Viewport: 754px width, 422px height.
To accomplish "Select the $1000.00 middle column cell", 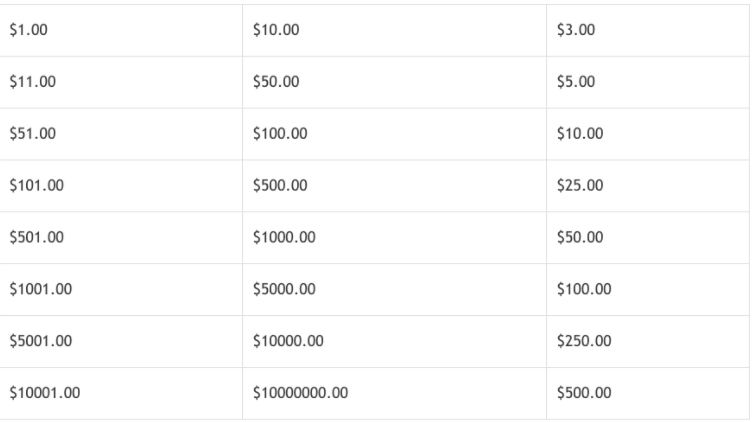I will 394,237.
